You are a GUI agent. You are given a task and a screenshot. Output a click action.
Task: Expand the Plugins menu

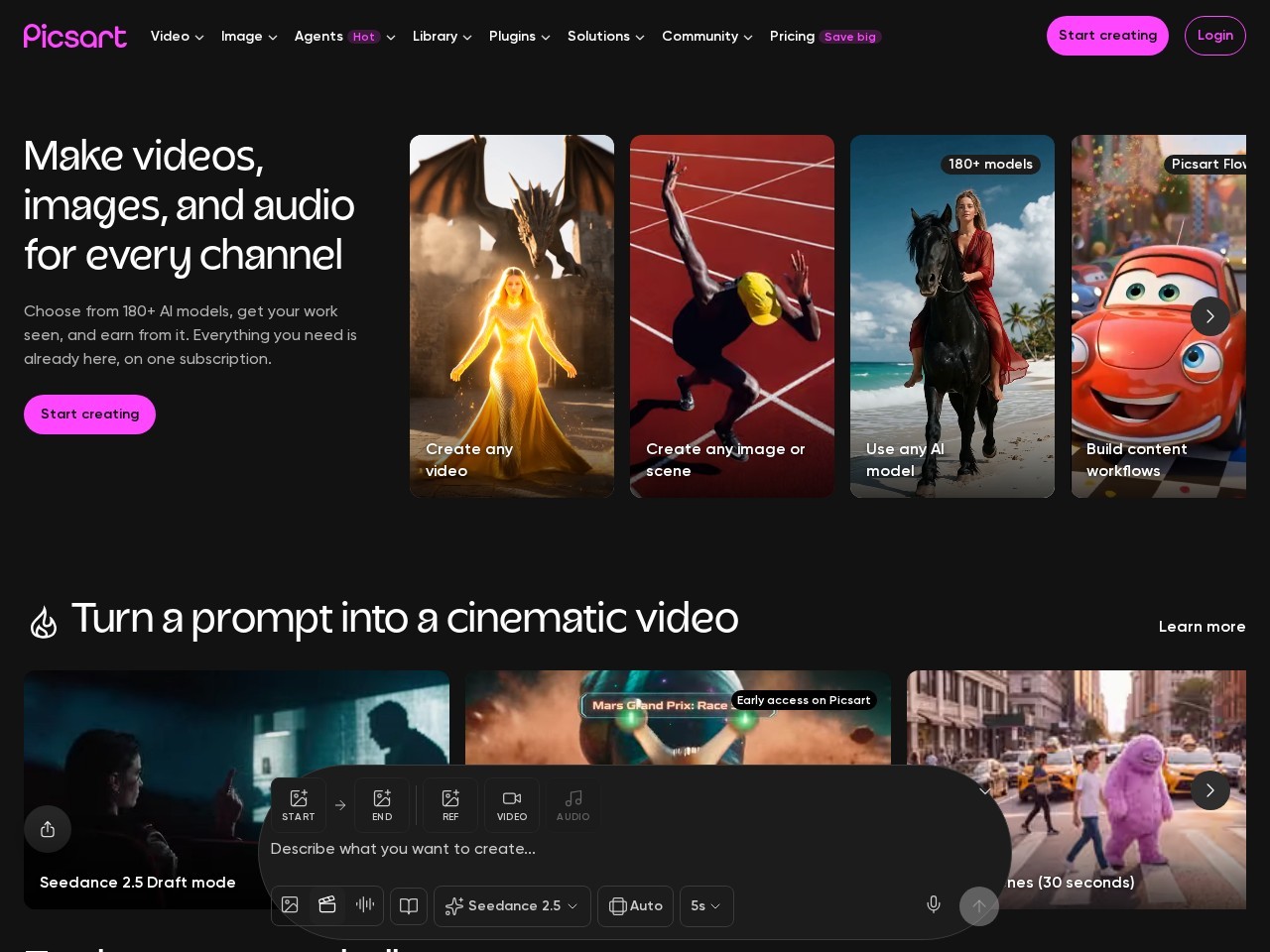pyautogui.click(x=520, y=36)
